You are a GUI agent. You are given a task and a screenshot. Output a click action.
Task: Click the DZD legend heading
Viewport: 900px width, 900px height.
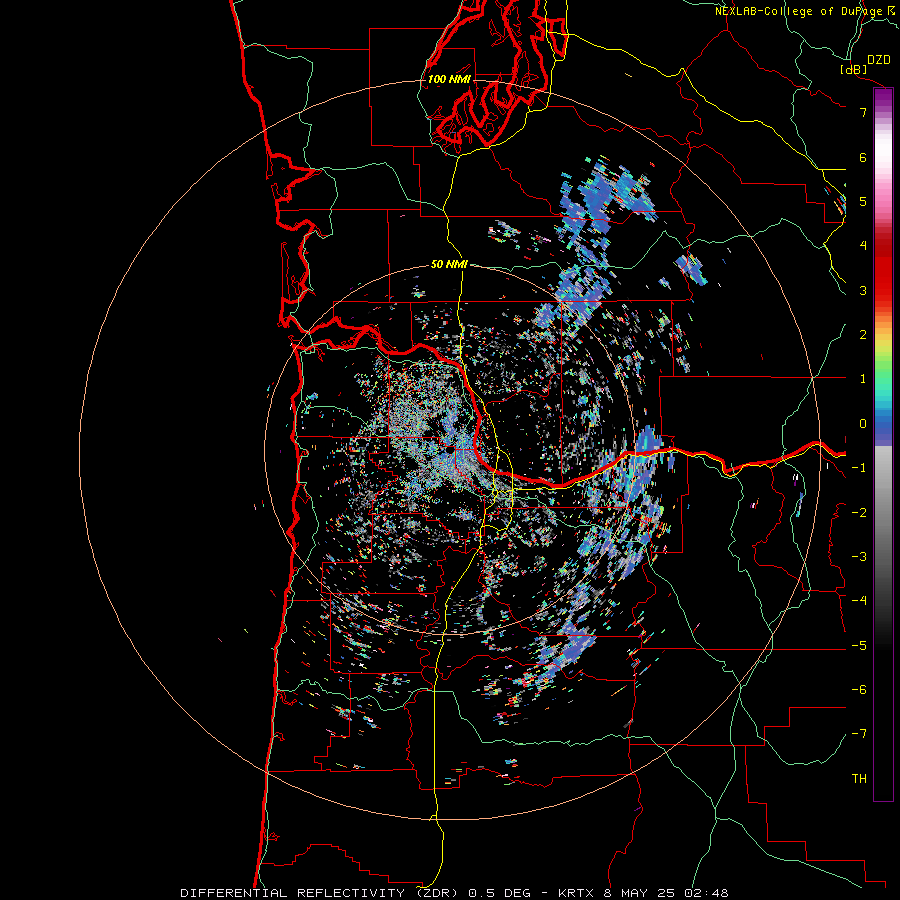point(879,60)
